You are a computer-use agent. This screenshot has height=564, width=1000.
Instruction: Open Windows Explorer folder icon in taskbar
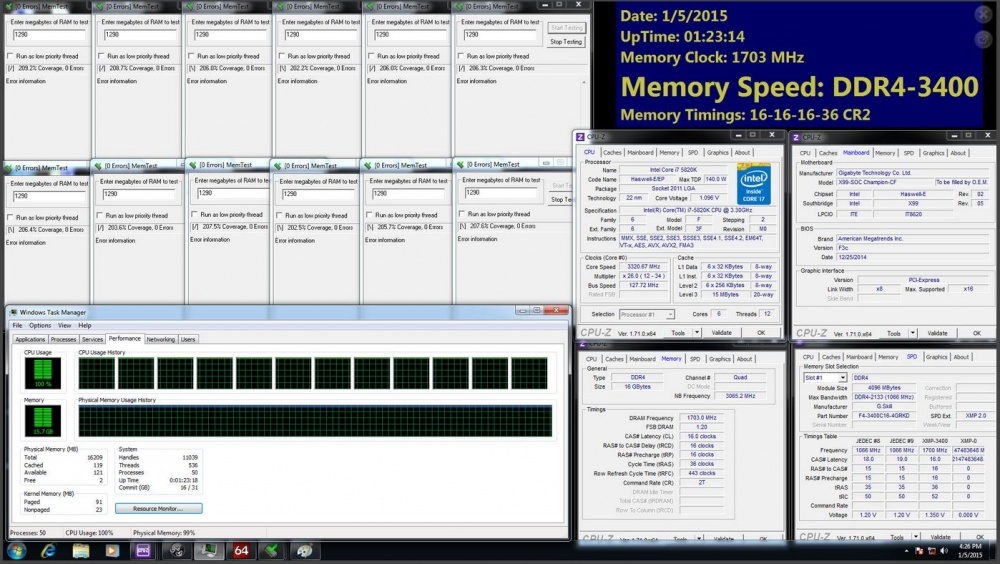click(x=81, y=551)
